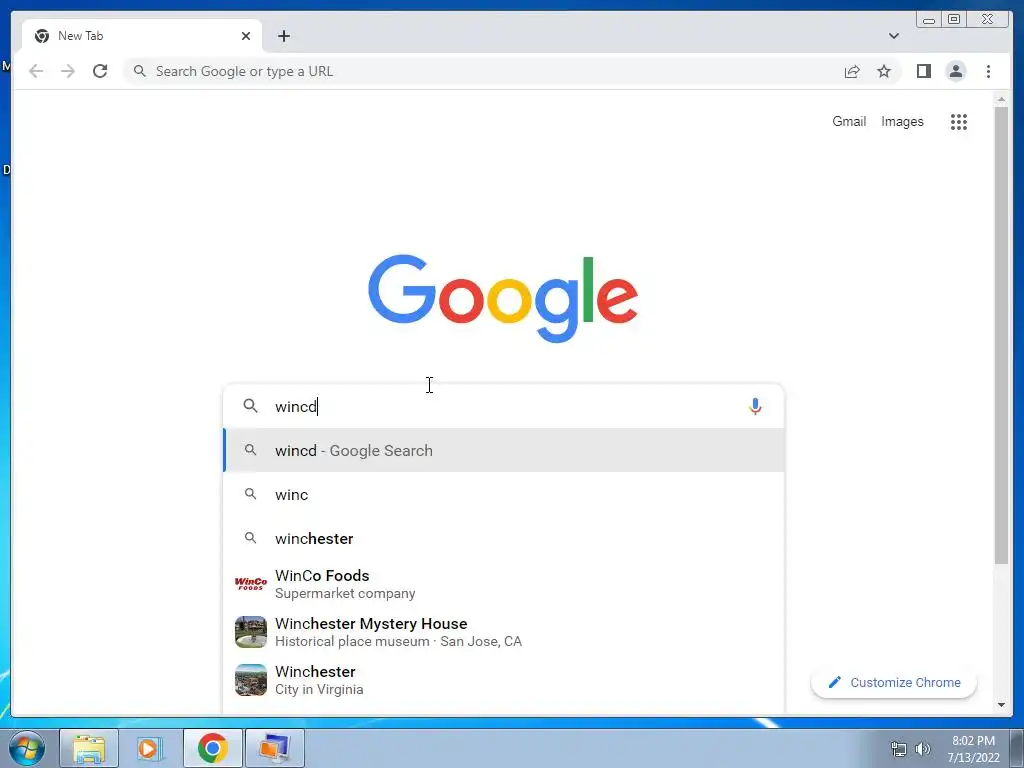This screenshot has width=1024, height=768.
Task: Bookmark this tab with the star icon
Action: 884,71
